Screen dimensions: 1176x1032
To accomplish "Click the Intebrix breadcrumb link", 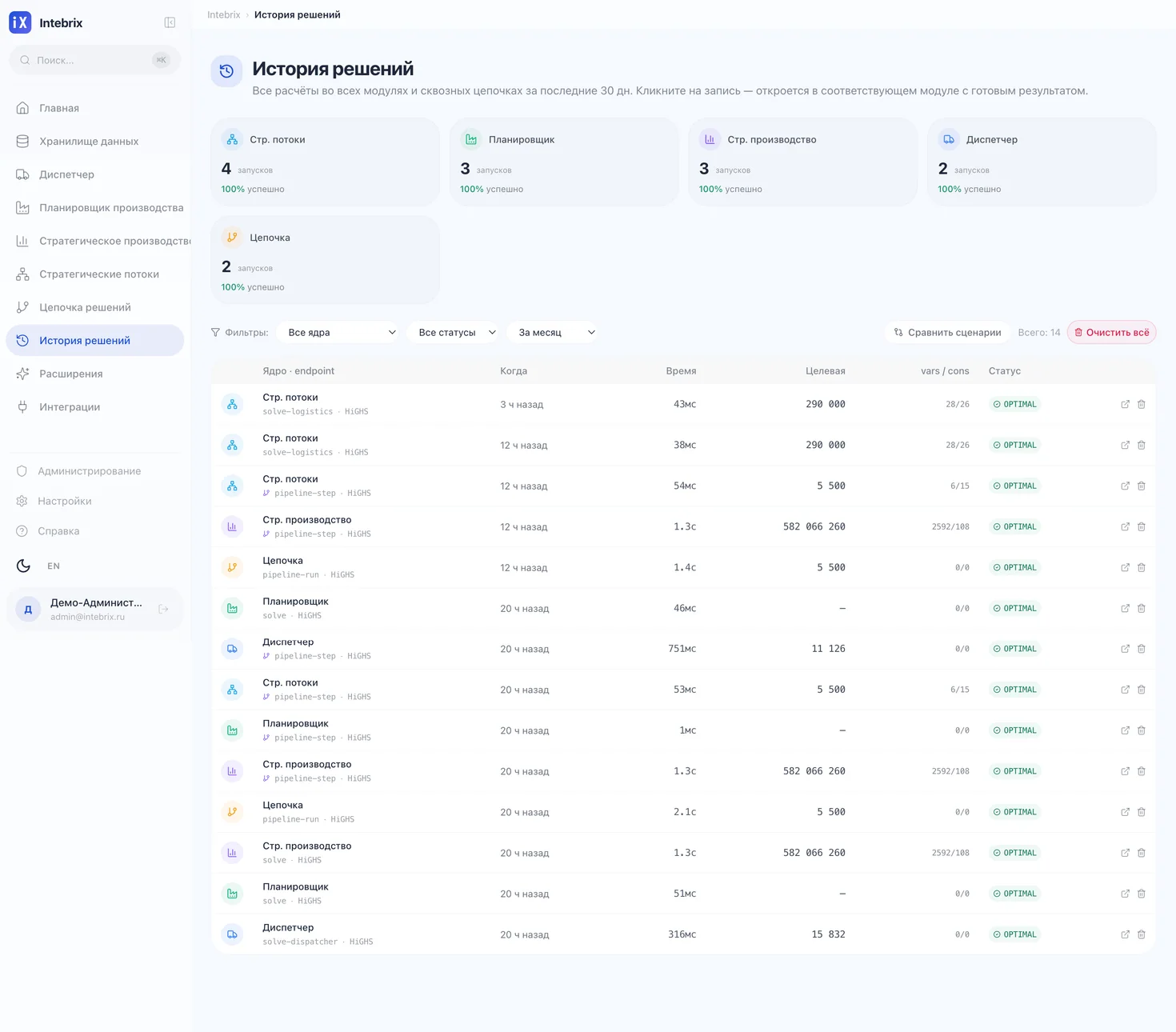I will [223, 15].
